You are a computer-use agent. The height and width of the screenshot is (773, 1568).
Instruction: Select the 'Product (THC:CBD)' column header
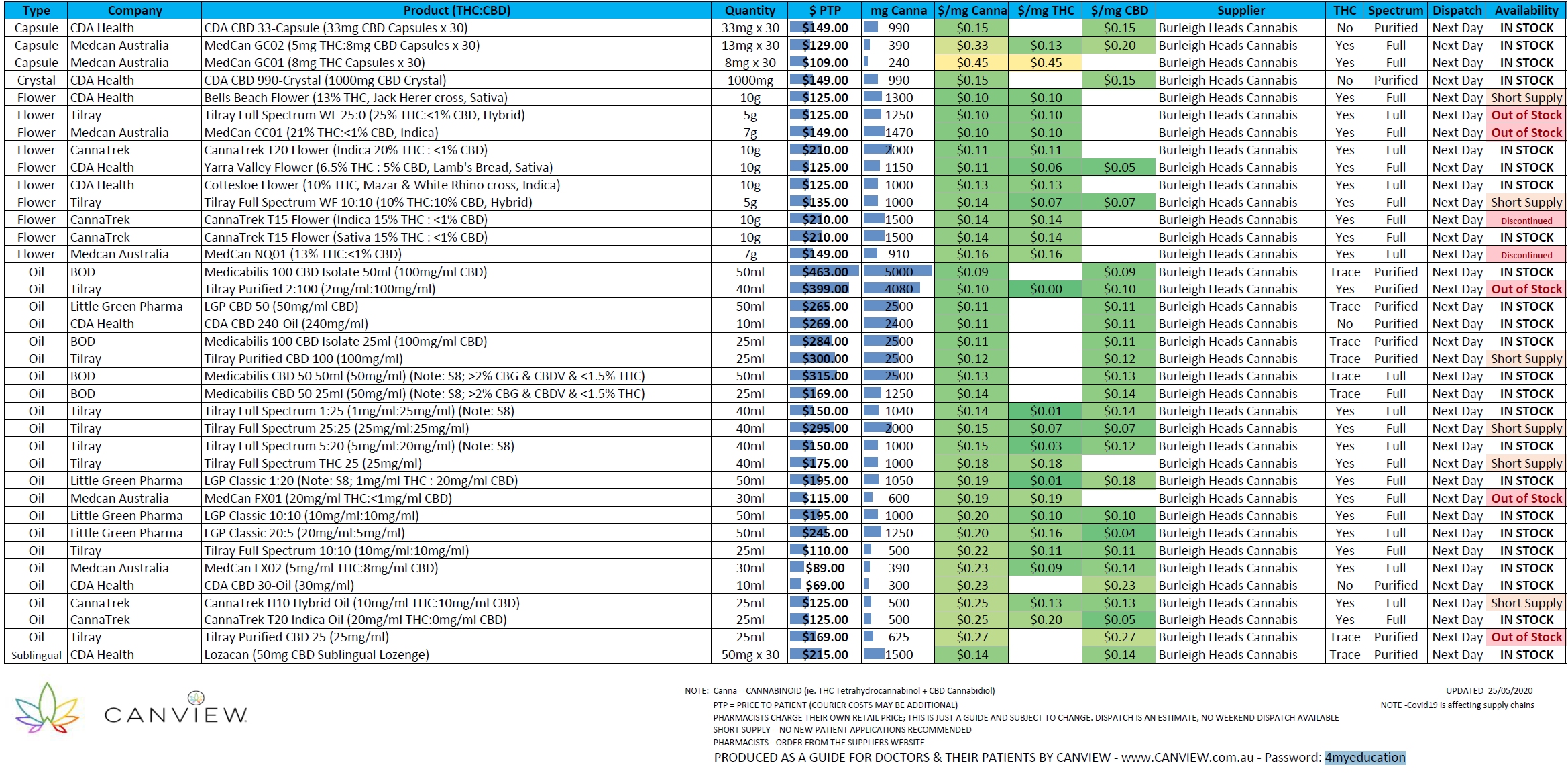coord(457,10)
